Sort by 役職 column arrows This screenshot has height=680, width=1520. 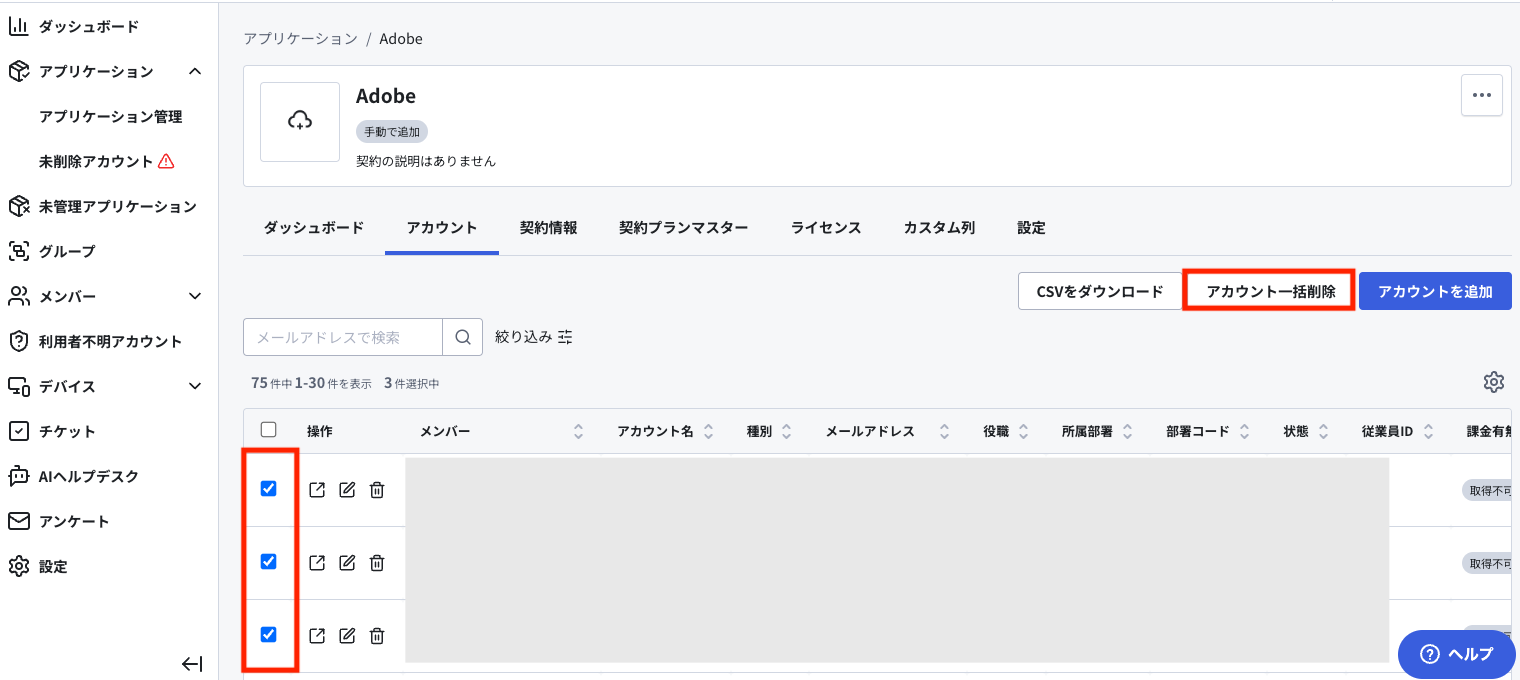click(x=1023, y=432)
